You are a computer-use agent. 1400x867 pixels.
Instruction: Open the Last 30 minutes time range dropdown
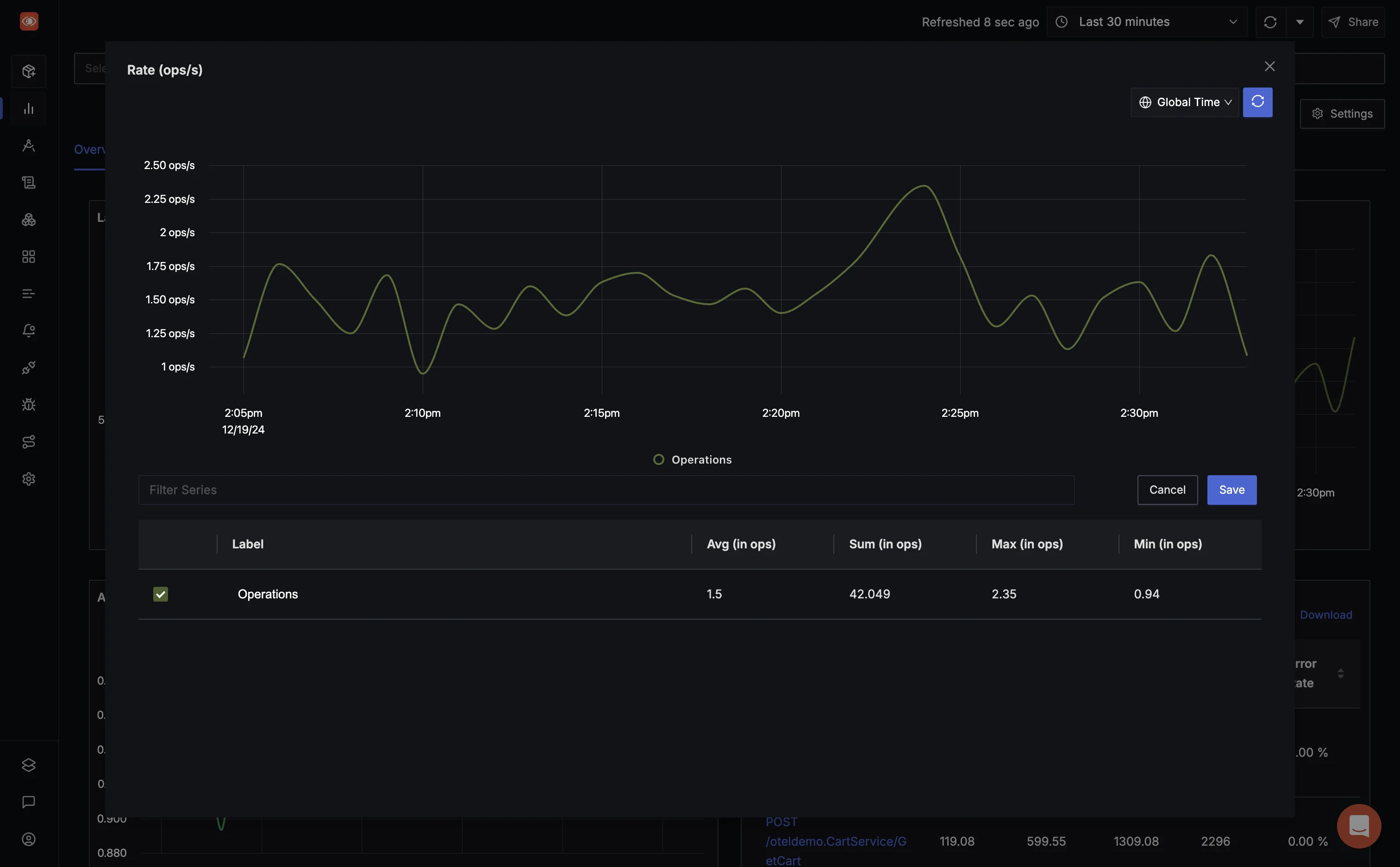(1147, 22)
